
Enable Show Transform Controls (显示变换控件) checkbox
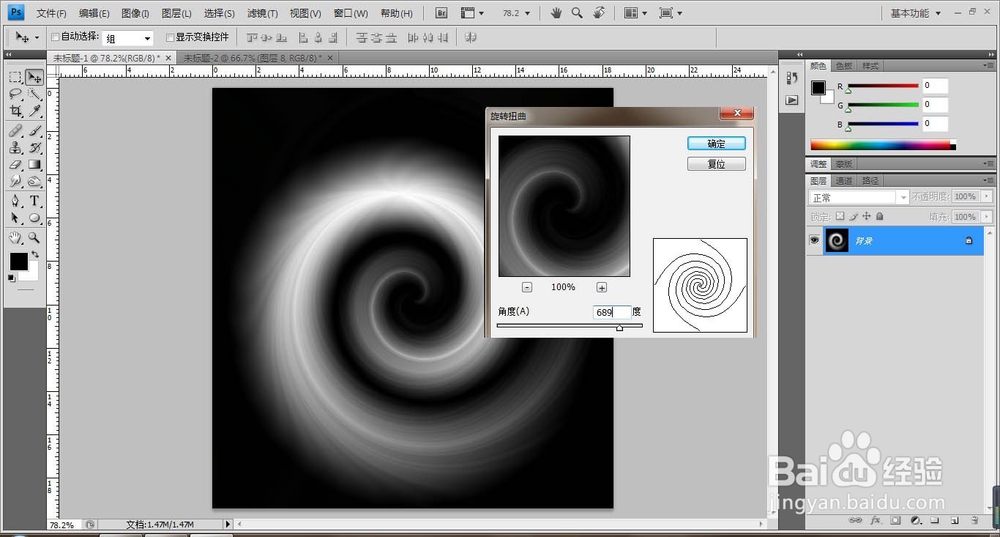(x=170, y=38)
